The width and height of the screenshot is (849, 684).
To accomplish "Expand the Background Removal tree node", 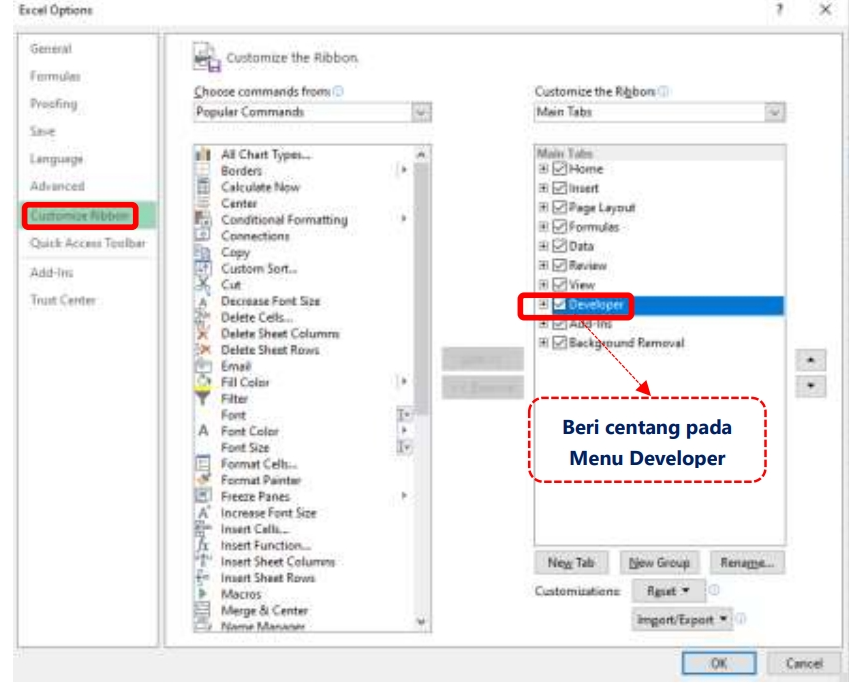I will [543, 343].
